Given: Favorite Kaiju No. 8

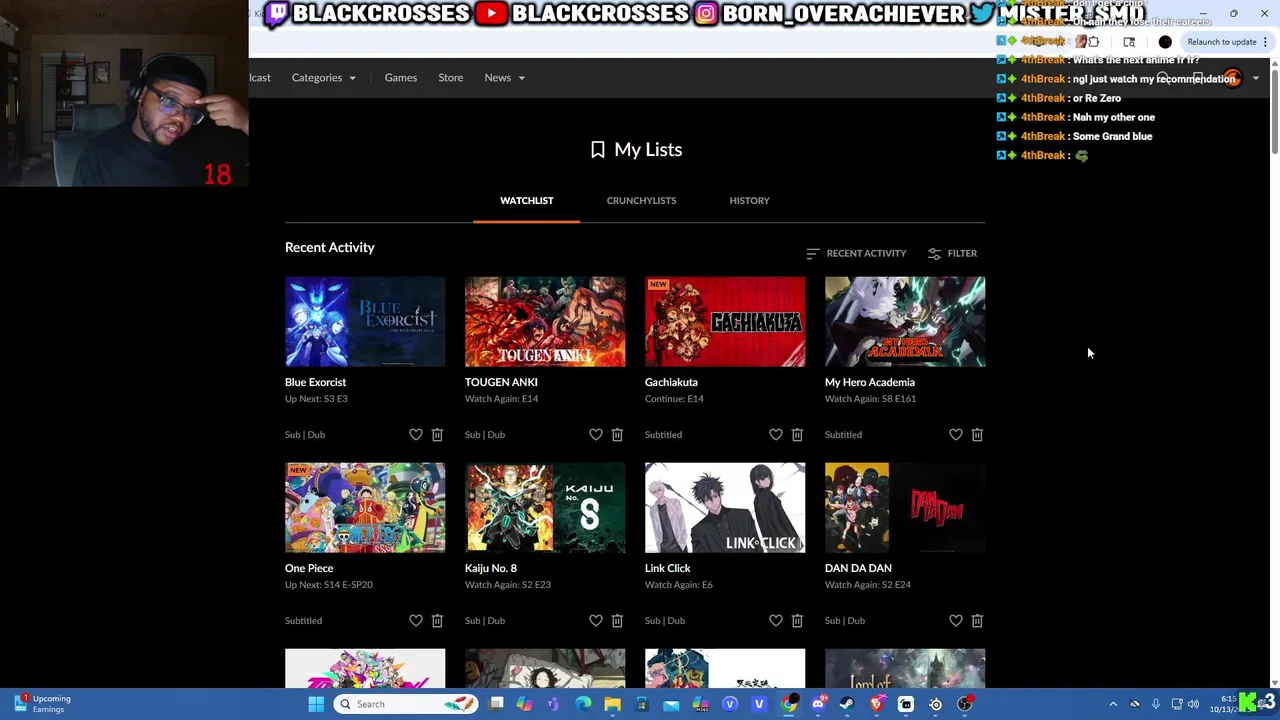Looking at the screenshot, I should tap(596, 620).
